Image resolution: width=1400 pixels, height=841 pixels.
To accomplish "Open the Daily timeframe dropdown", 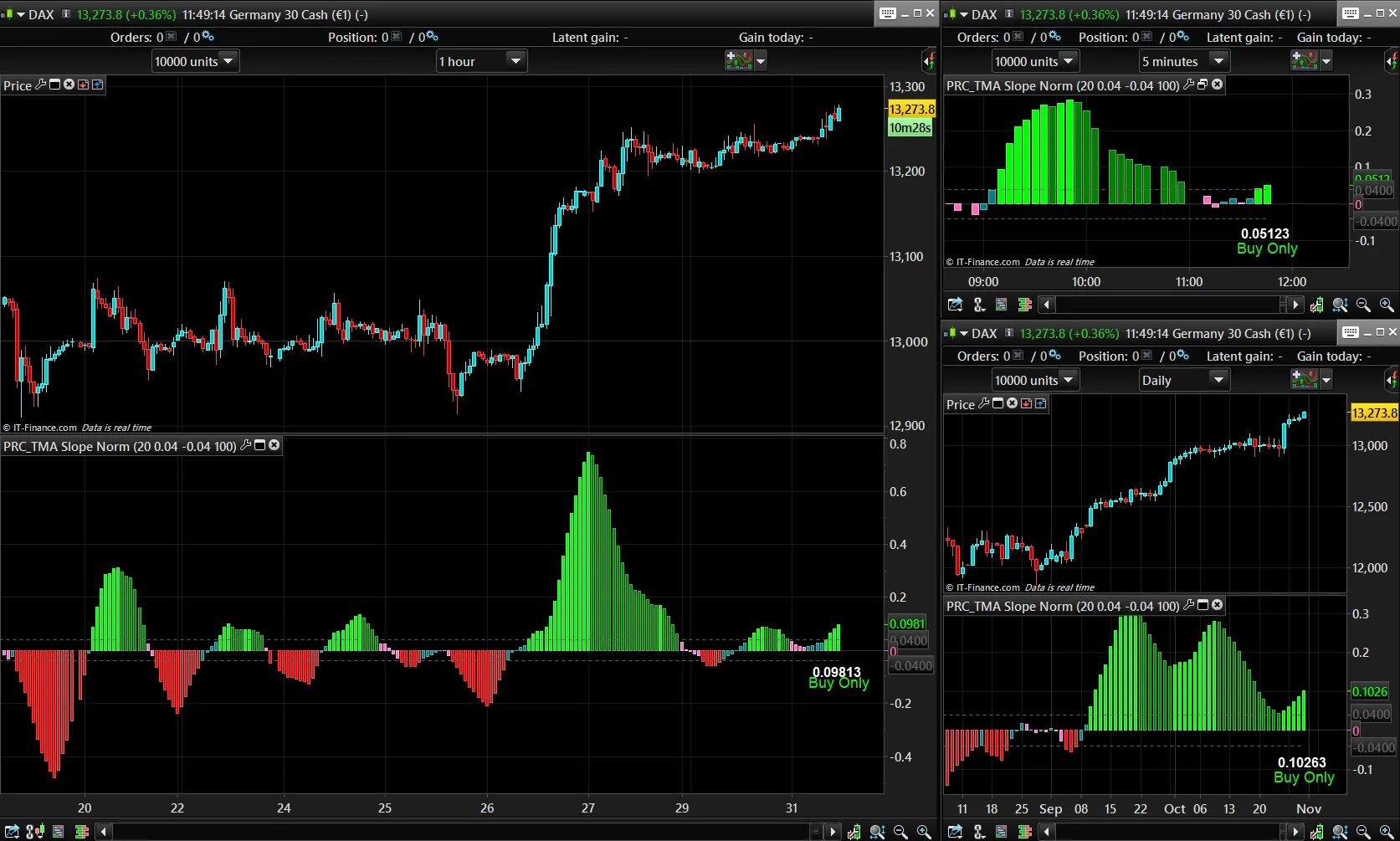I will 1184,380.
